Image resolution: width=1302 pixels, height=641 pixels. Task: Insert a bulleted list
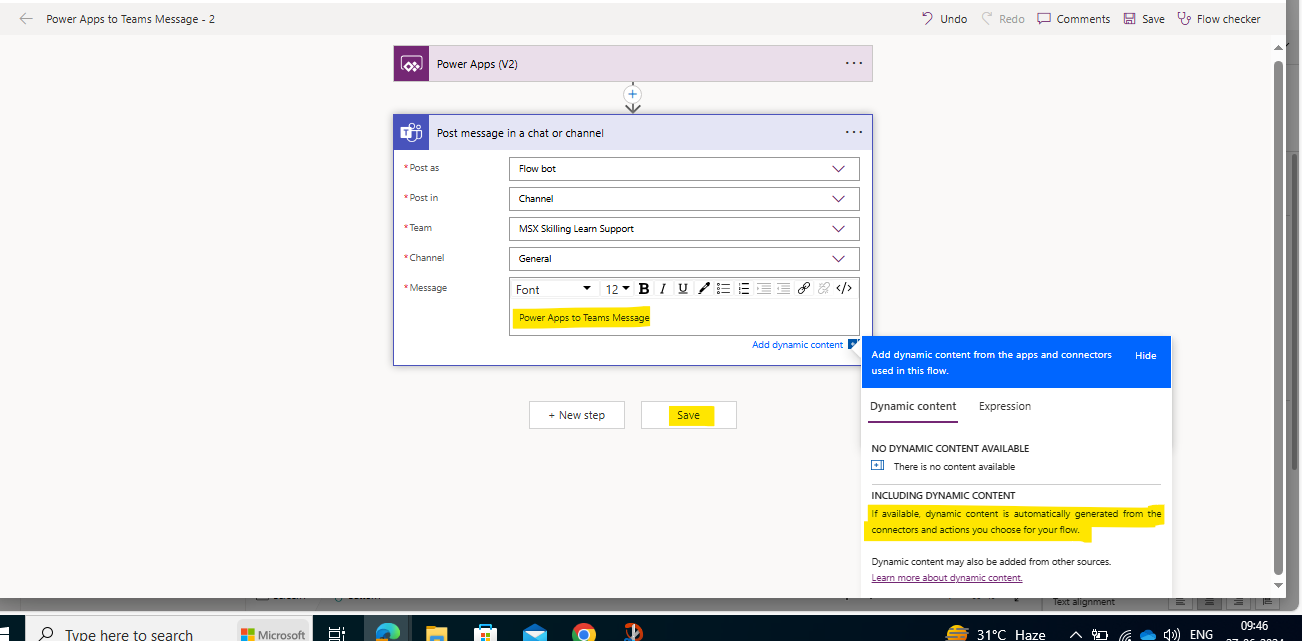pos(724,289)
